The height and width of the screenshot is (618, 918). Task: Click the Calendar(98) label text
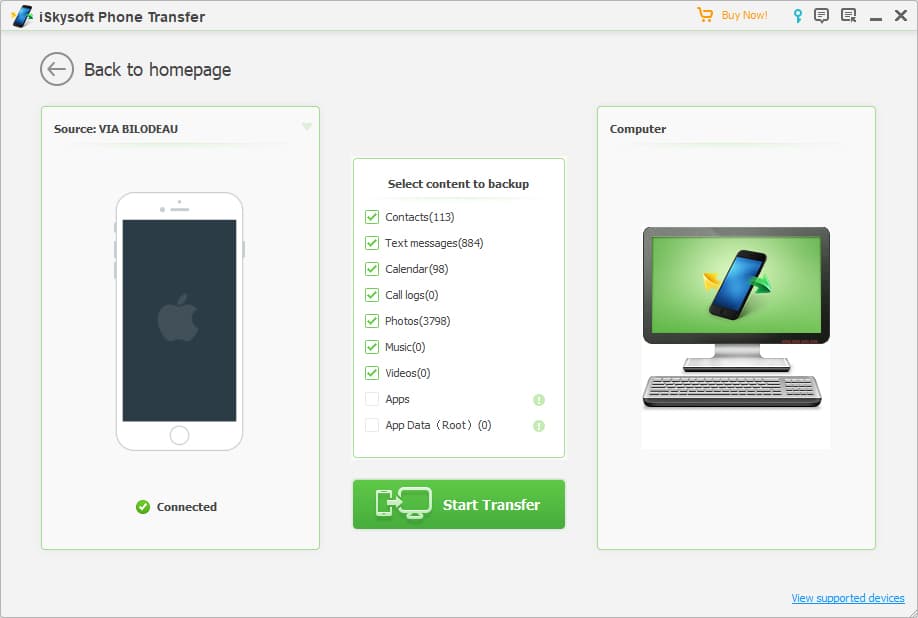(x=416, y=269)
